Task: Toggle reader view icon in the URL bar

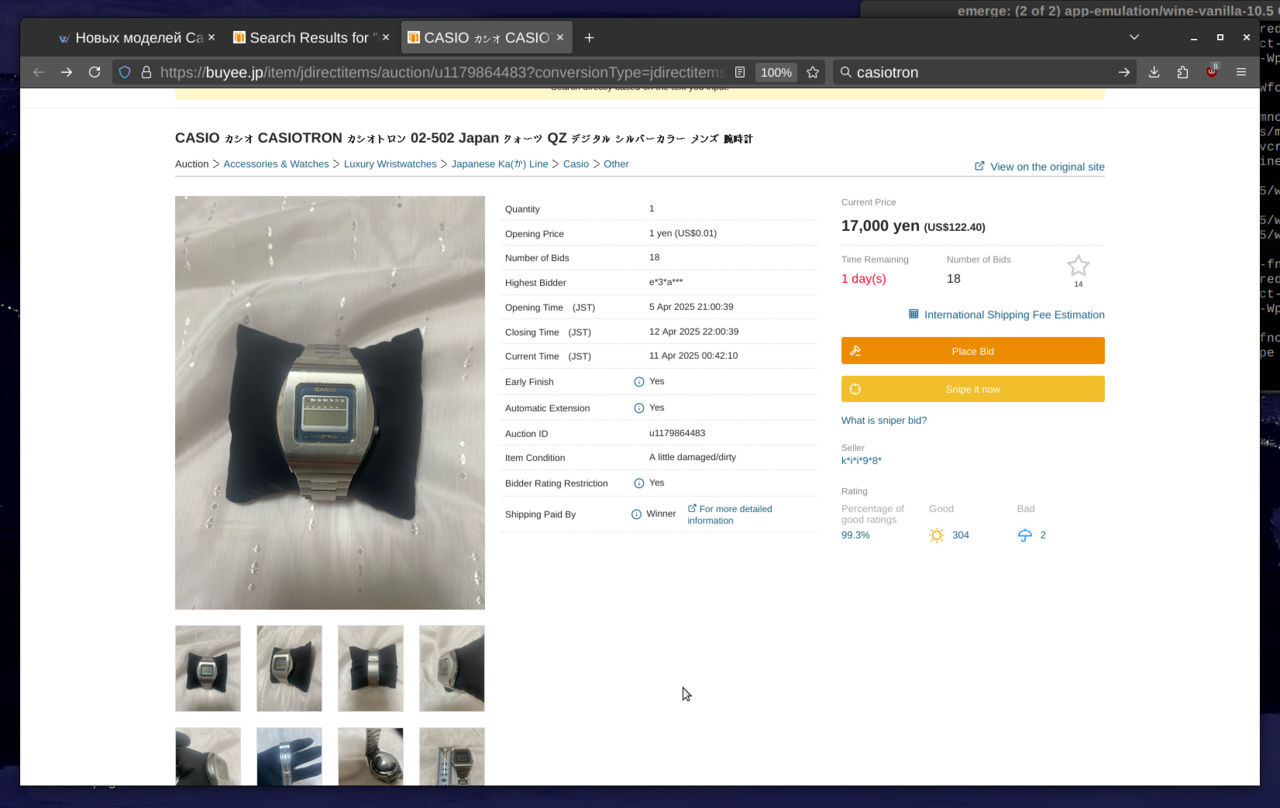Action: tap(740, 72)
